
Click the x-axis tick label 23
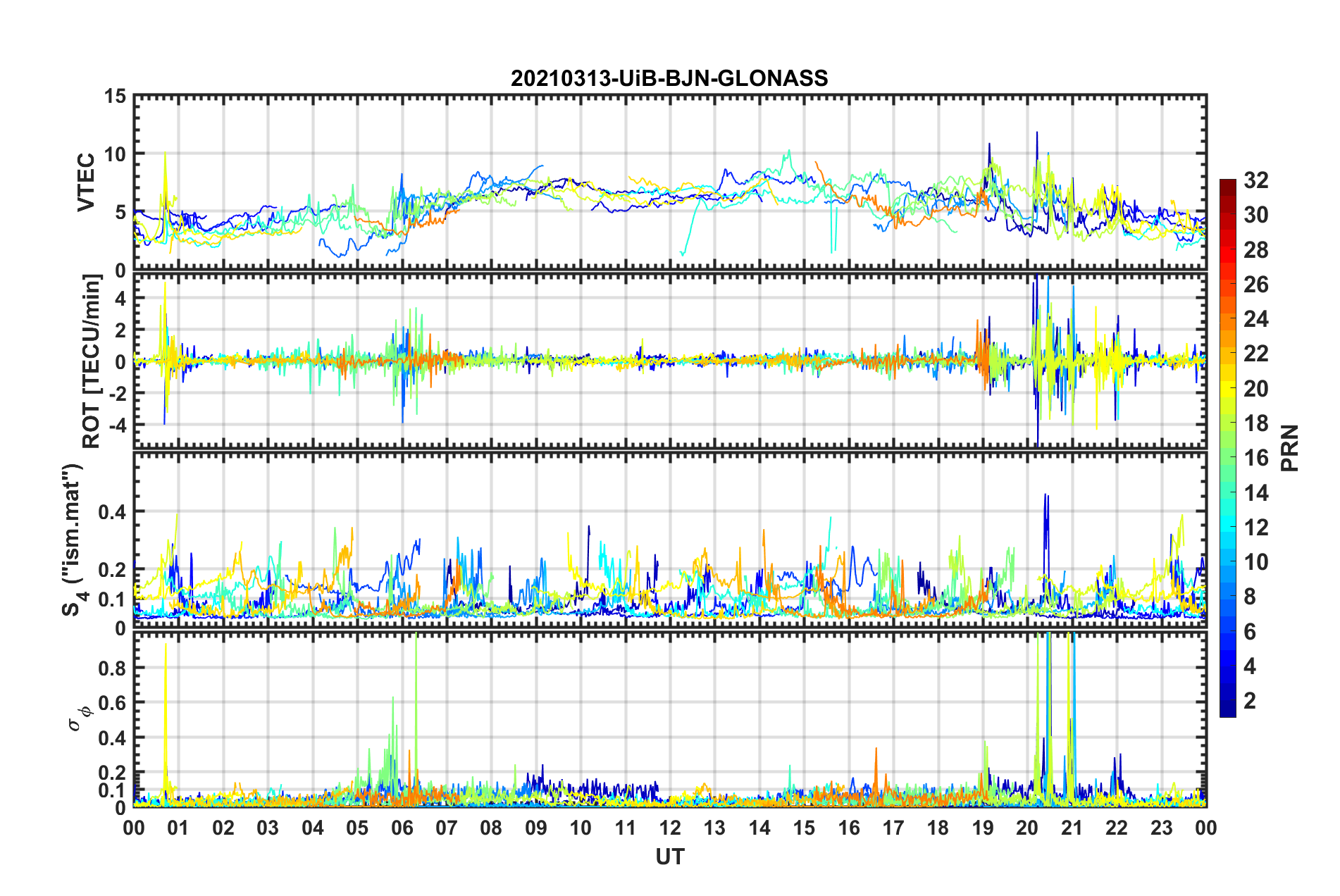coord(1161,828)
